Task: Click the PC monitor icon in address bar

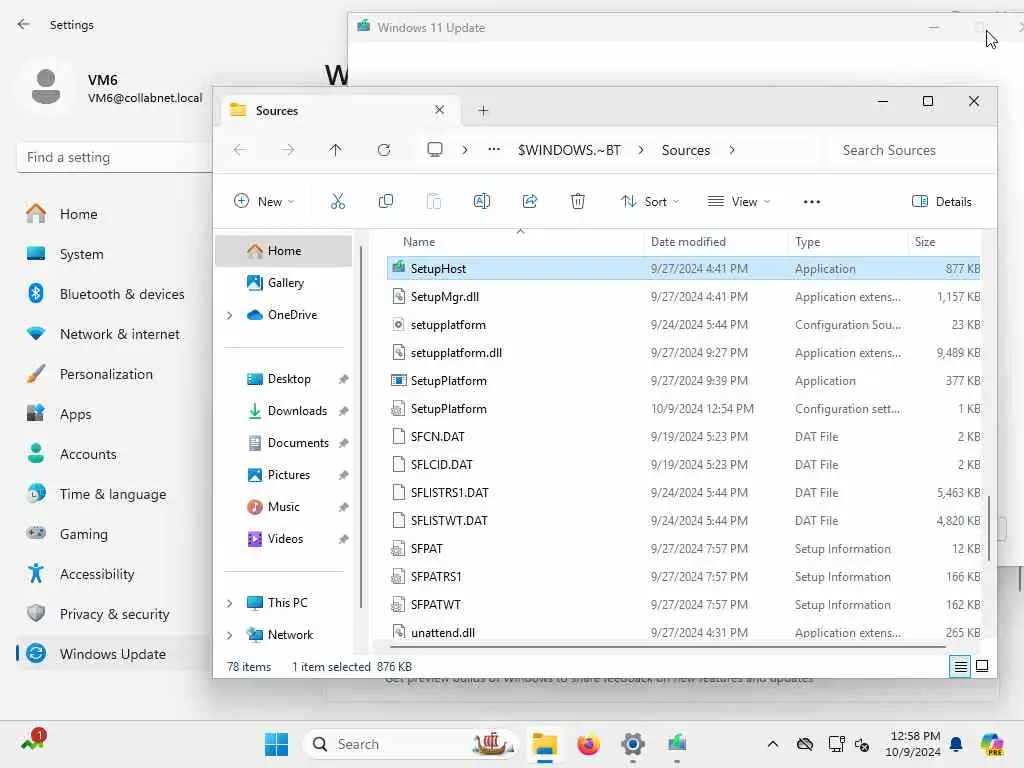Action: point(435,150)
